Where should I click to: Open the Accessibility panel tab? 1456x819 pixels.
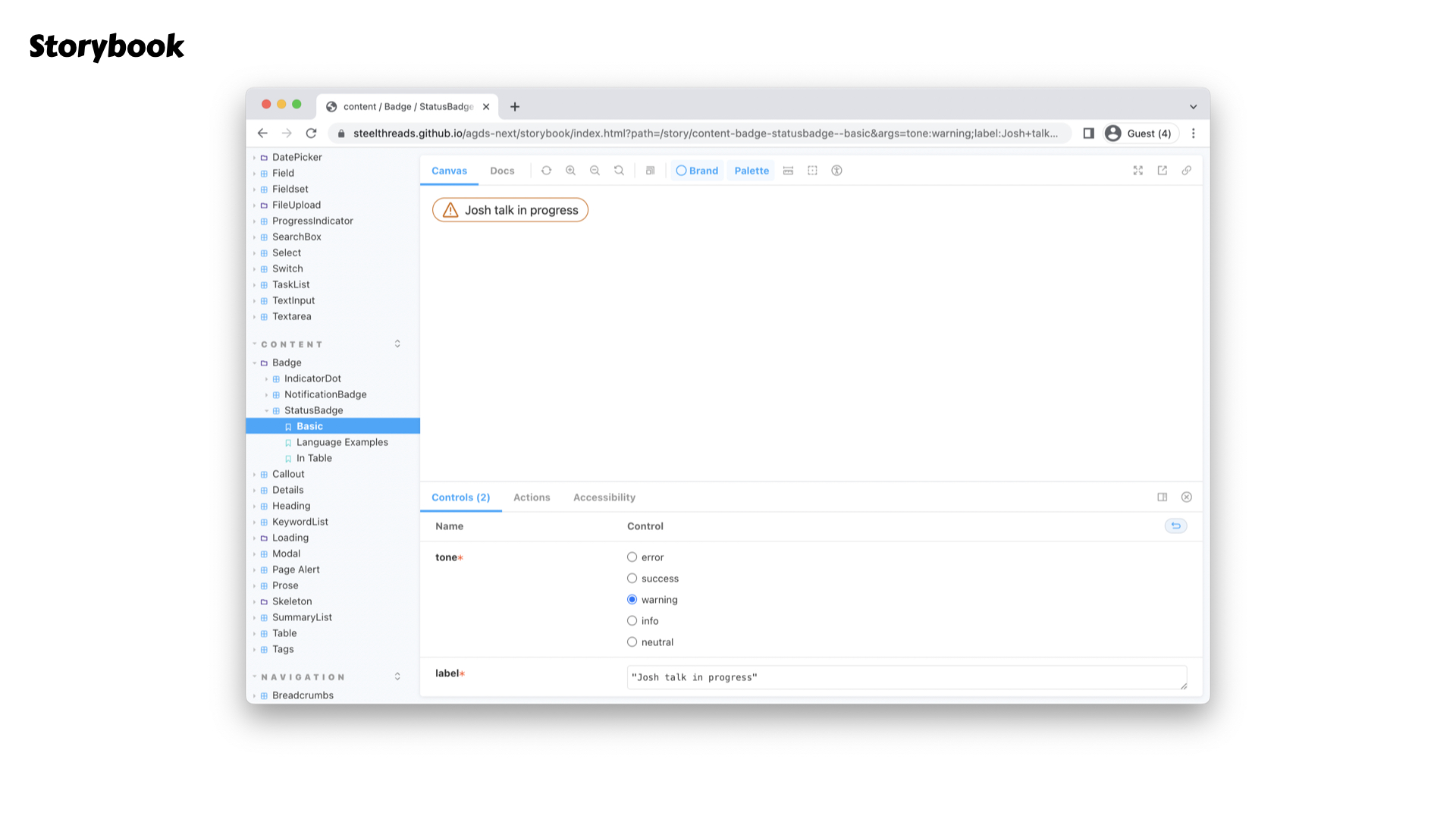[604, 497]
